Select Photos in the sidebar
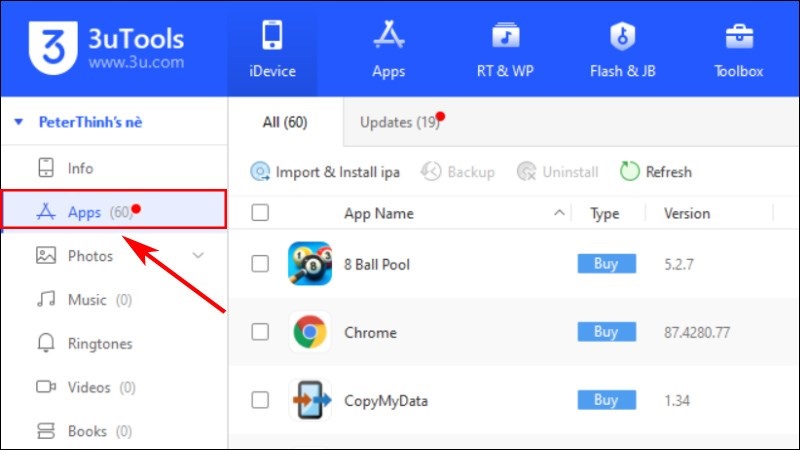The width and height of the screenshot is (800, 450). coord(90,256)
